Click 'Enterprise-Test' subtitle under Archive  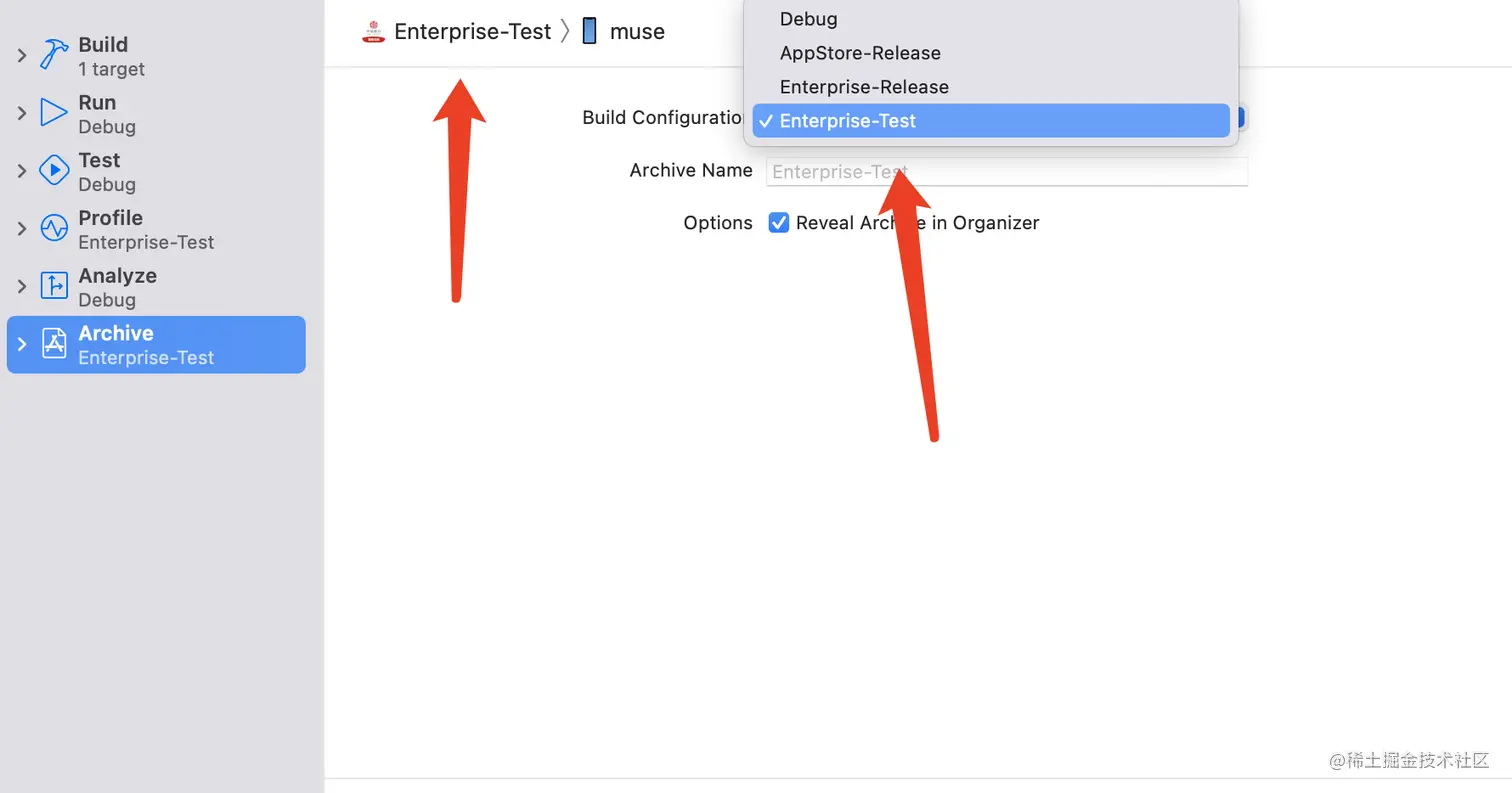click(x=146, y=358)
